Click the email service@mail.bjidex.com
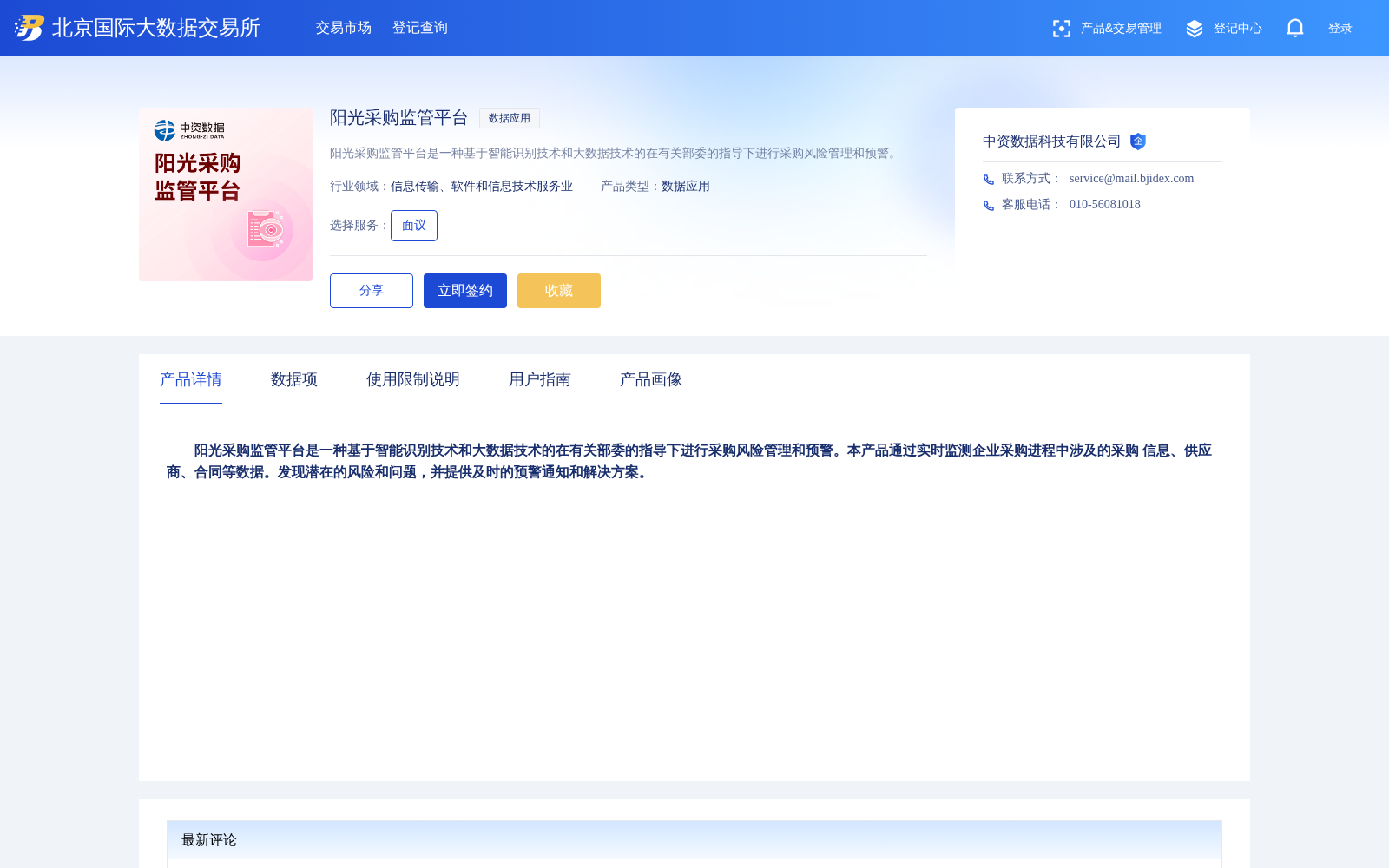Image resolution: width=1389 pixels, height=868 pixels. 1131,179
